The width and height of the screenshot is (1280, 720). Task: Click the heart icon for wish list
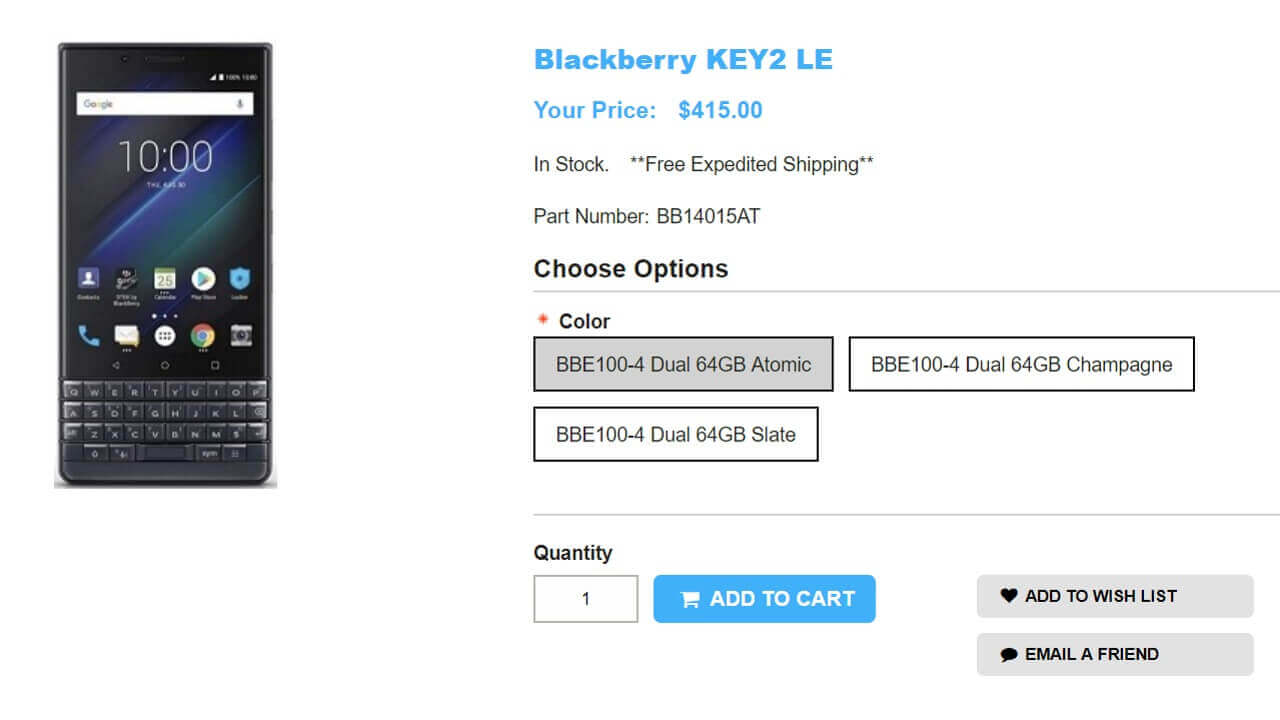(x=1008, y=596)
